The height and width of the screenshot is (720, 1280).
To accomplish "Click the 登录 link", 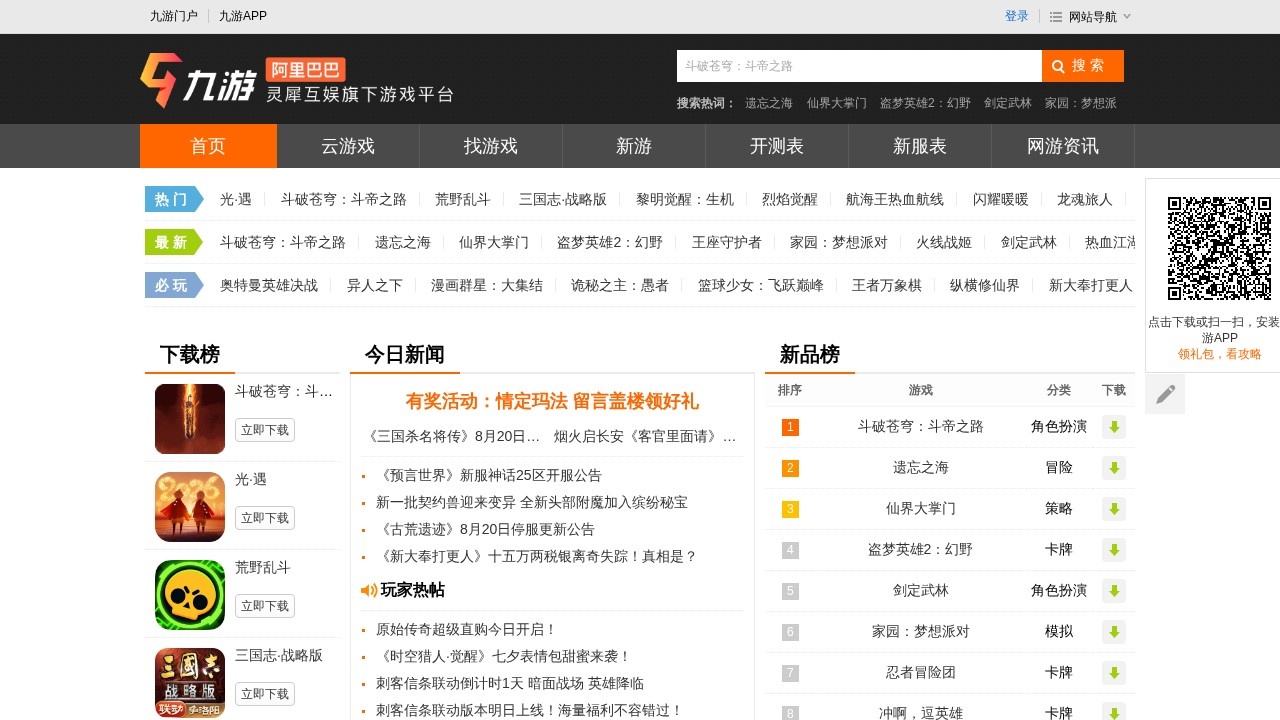I will pos(1017,16).
